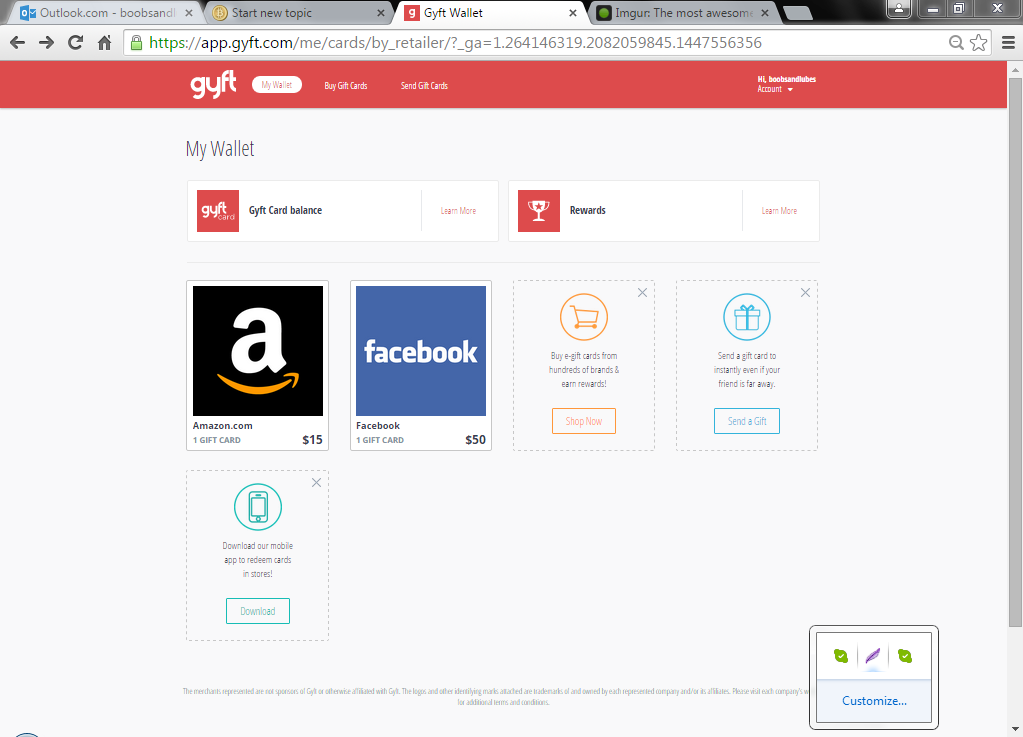Click the teal mobile phone icon
Screen dimensions: 1023x737
point(258,507)
